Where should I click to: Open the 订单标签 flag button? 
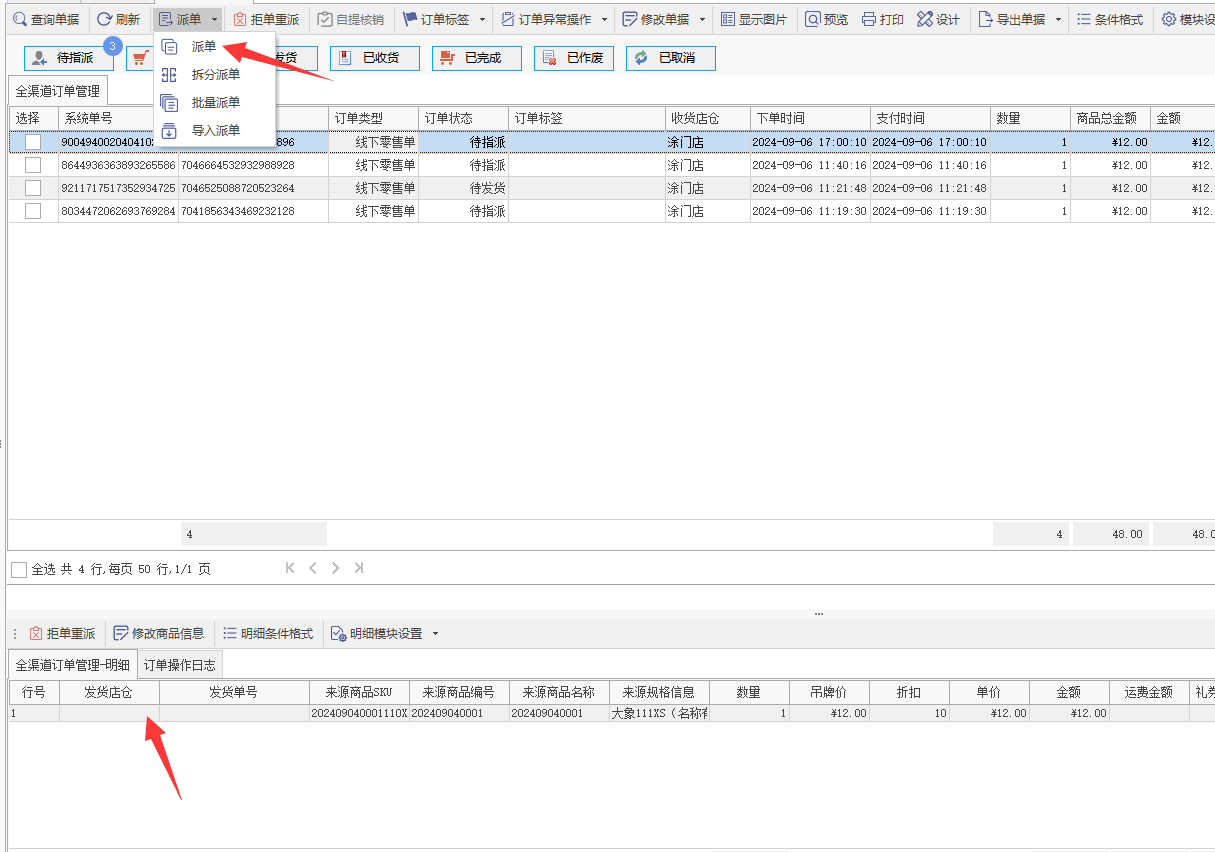coord(435,19)
